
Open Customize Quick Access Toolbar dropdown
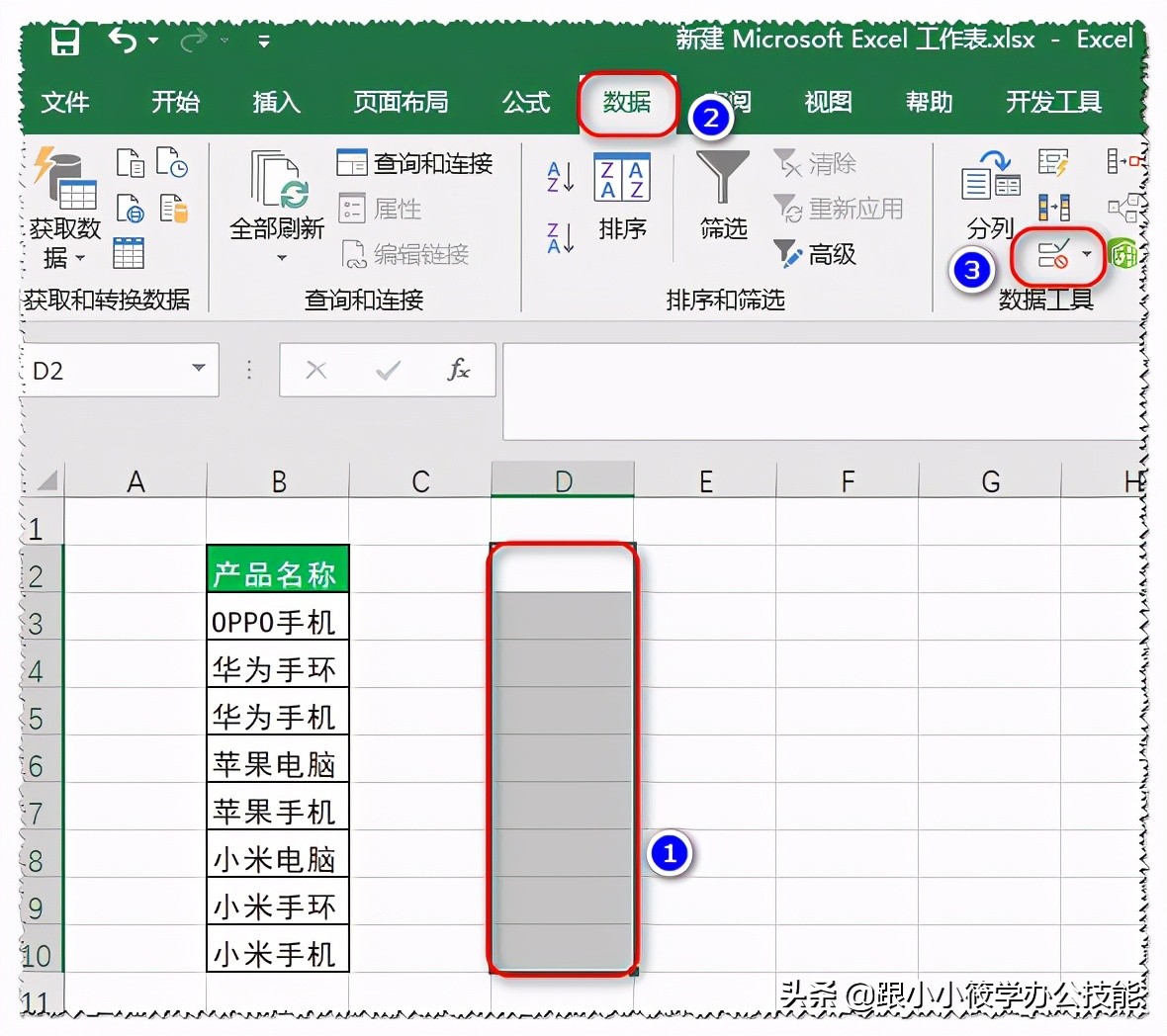click(x=263, y=41)
